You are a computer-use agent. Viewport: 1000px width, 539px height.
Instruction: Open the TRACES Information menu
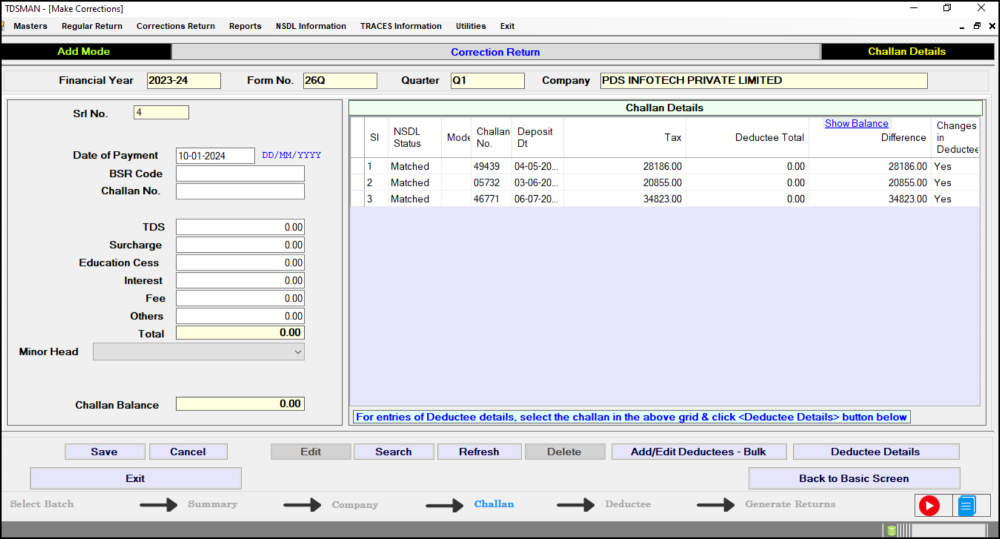tap(401, 26)
